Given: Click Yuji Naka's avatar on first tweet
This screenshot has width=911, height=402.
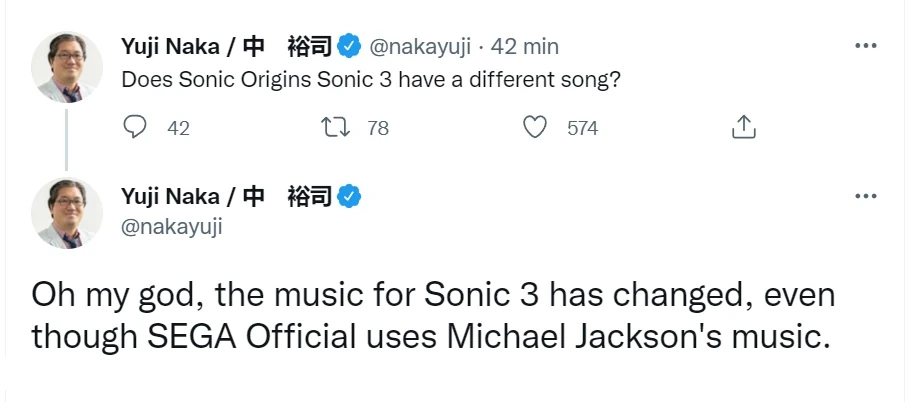Looking at the screenshot, I should 67,66.
